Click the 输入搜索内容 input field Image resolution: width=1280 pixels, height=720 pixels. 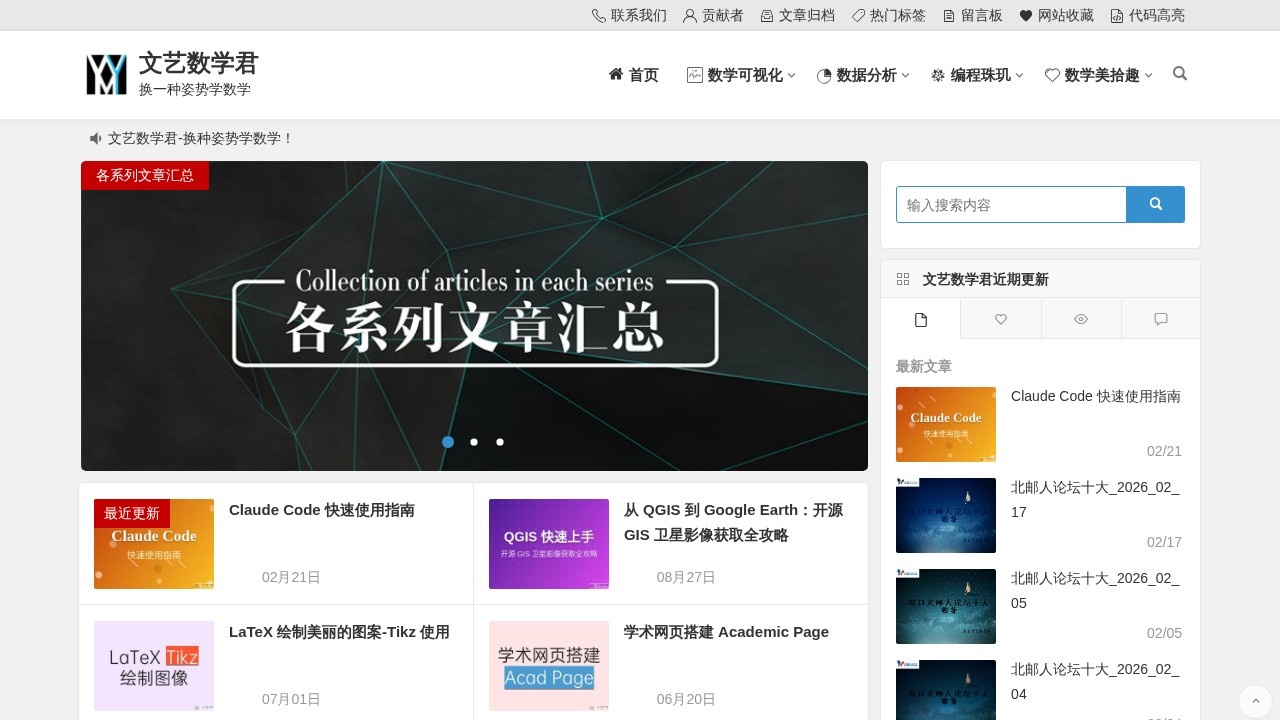(x=1010, y=204)
